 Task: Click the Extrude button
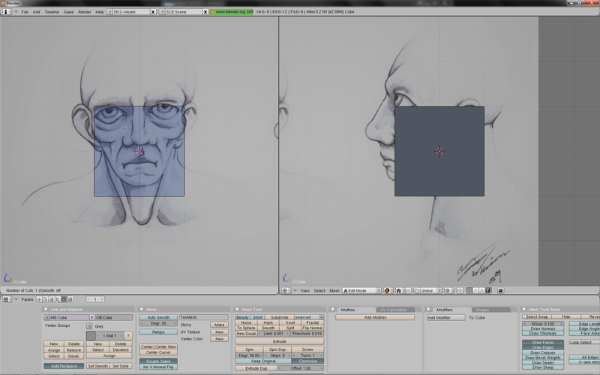tap(279, 341)
